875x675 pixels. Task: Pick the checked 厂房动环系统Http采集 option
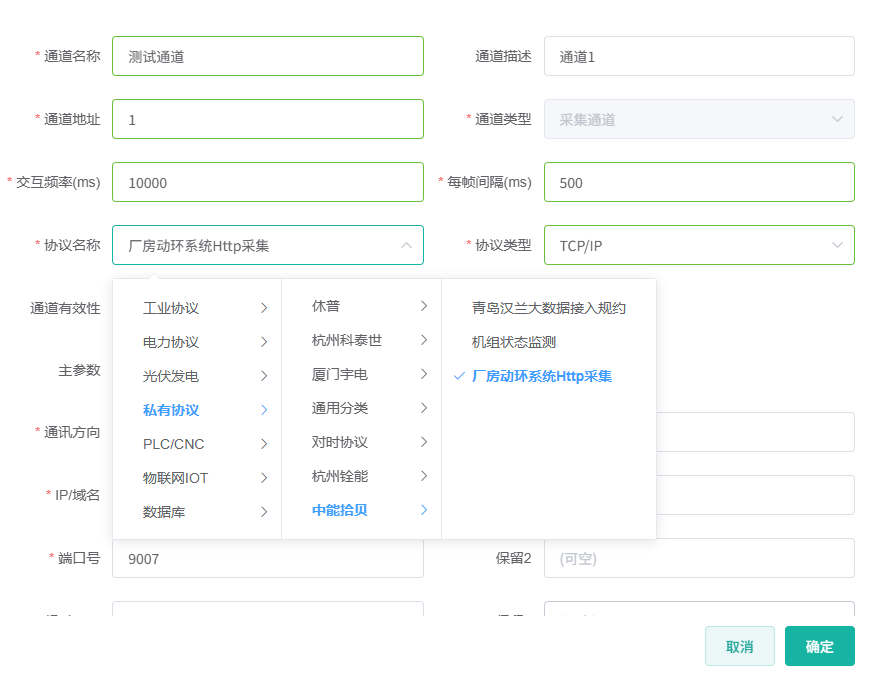542,376
